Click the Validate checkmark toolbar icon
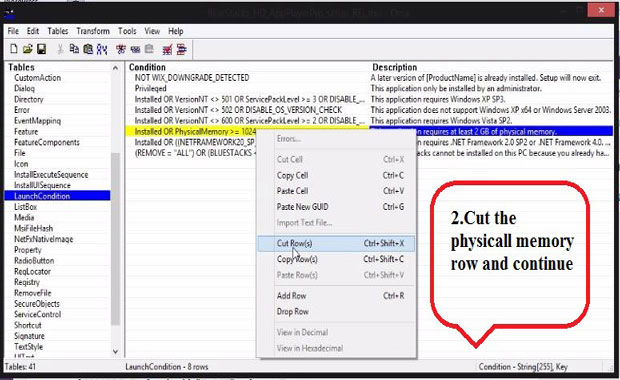Image resolution: width=620 pixels, height=380 pixels. (168, 49)
